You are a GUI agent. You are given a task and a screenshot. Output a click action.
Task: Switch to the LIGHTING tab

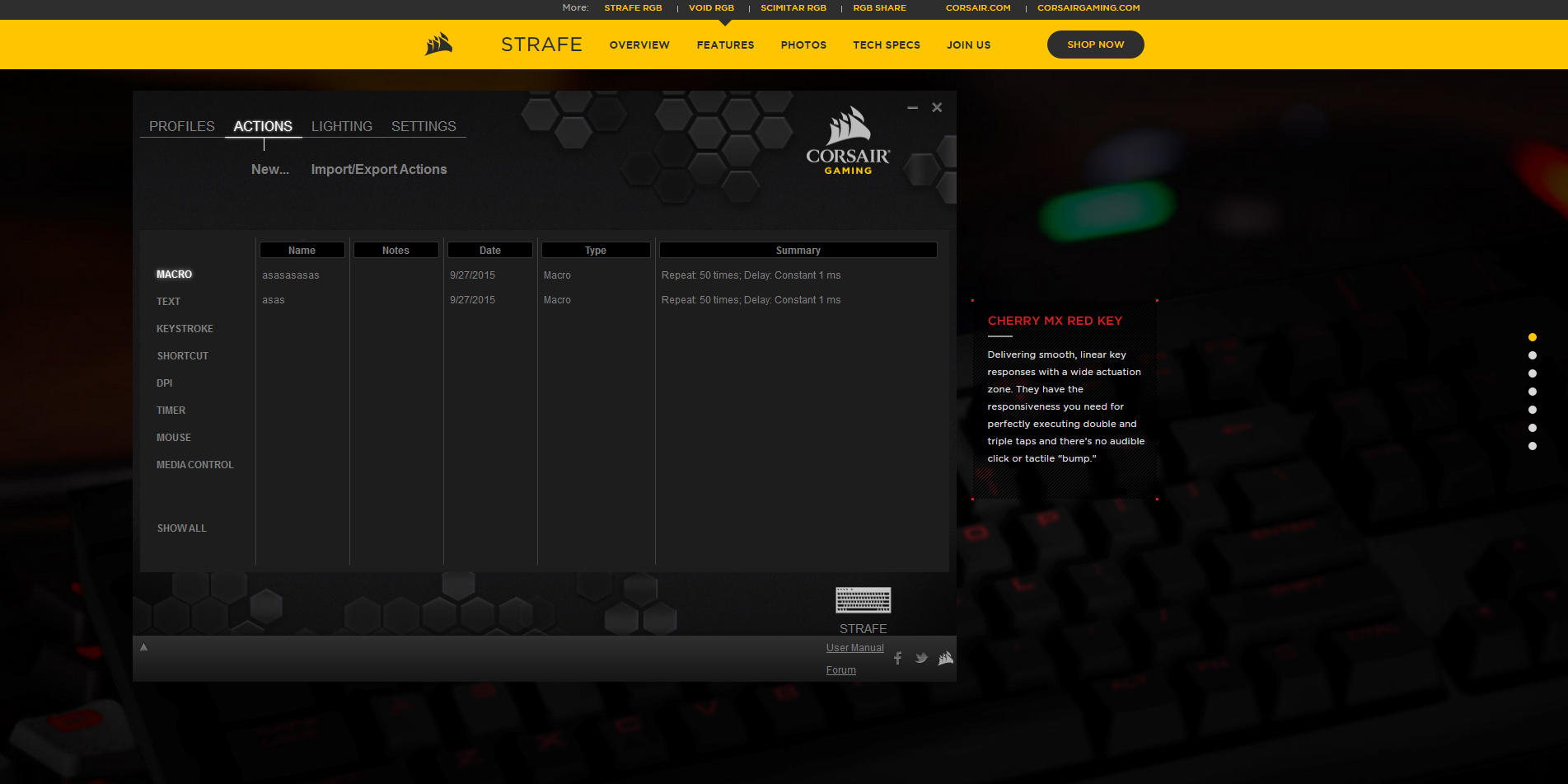341,126
